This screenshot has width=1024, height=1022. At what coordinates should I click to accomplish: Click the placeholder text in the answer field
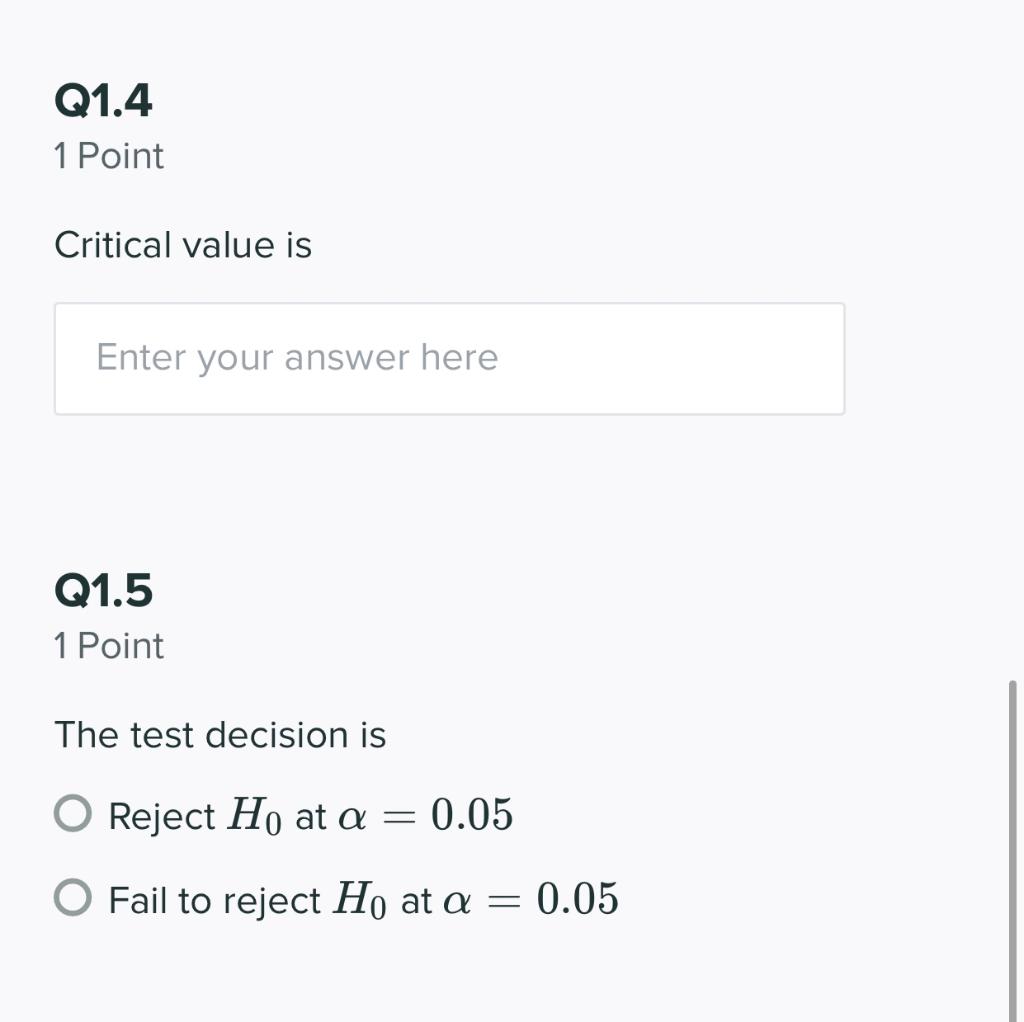[295, 357]
